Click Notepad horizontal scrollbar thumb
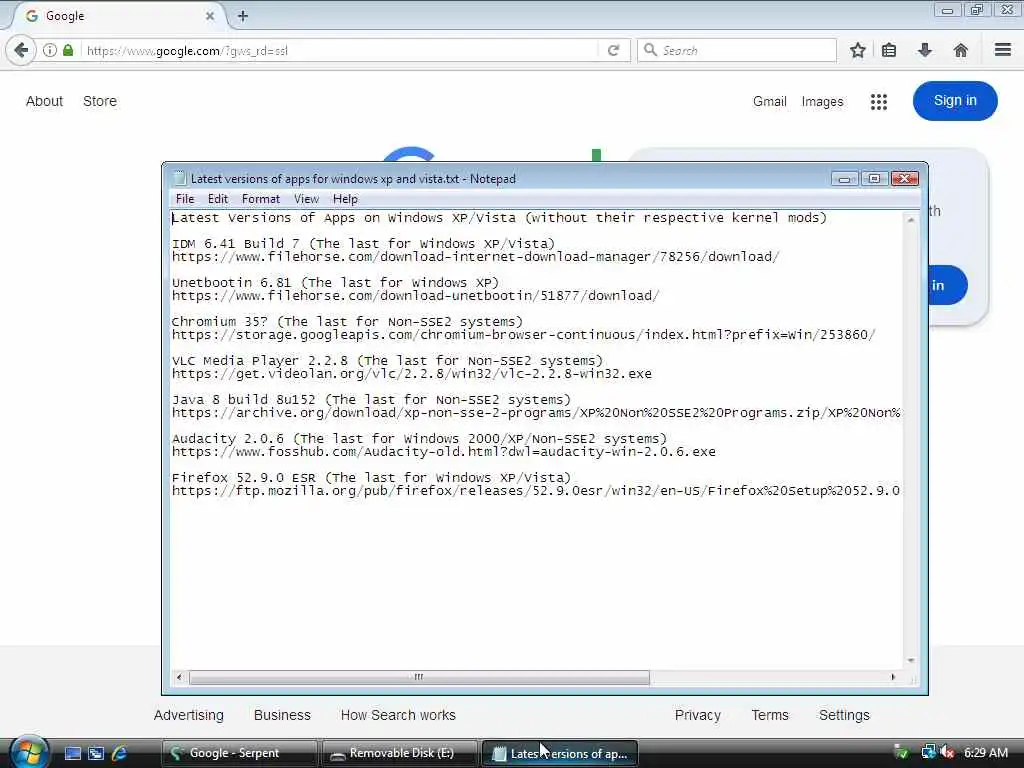This screenshot has width=1024, height=768. tap(419, 677)
